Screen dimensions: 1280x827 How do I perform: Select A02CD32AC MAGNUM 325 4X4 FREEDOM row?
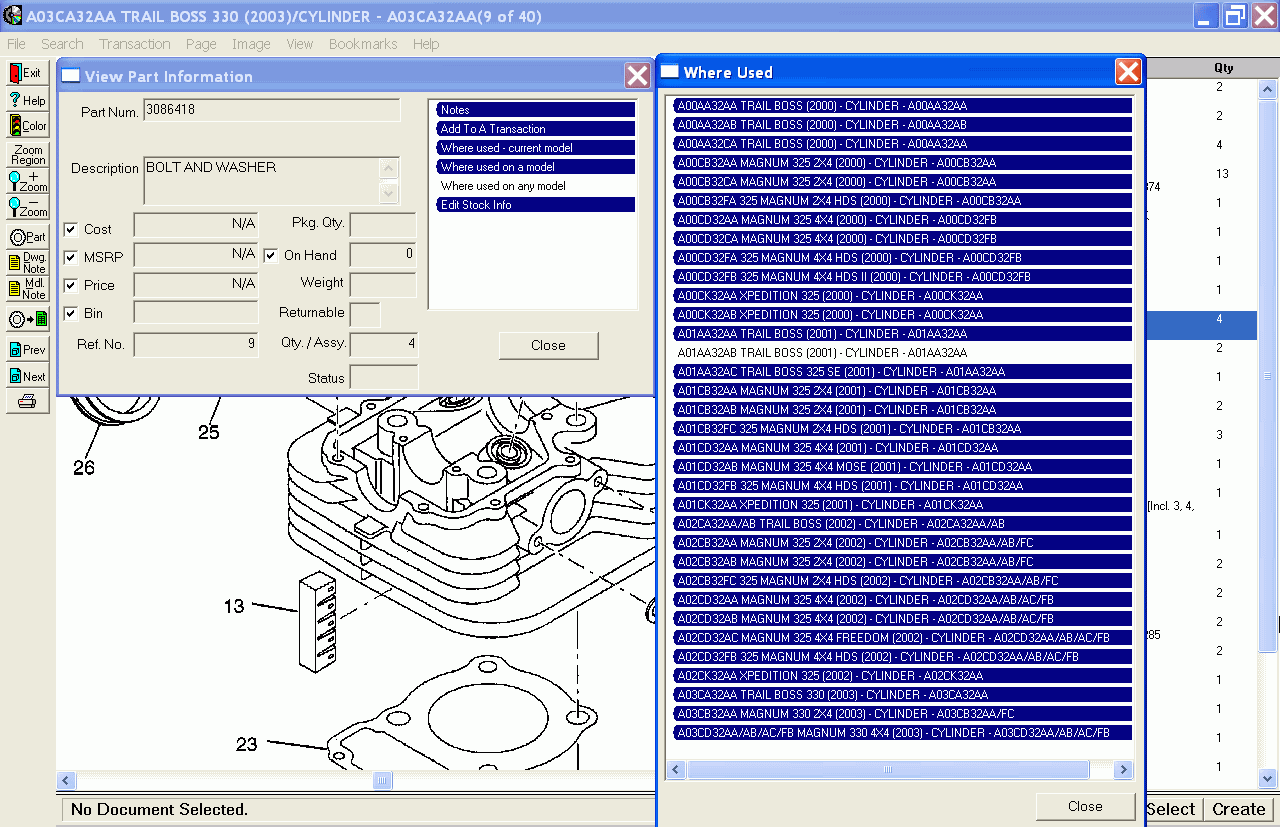903,638
